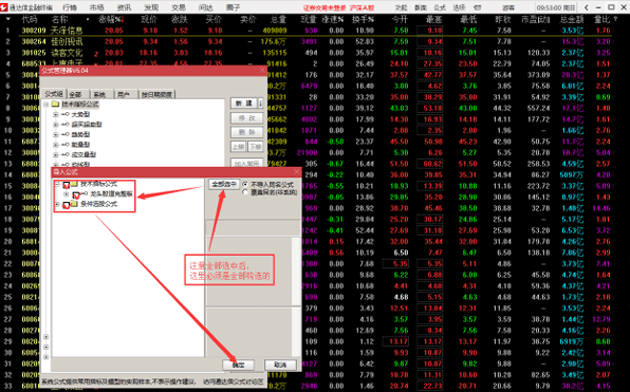Expand the 大势型 tree node
Viewport: 630px width, 392px height.
pyautogui.click(x=55, y=114)
